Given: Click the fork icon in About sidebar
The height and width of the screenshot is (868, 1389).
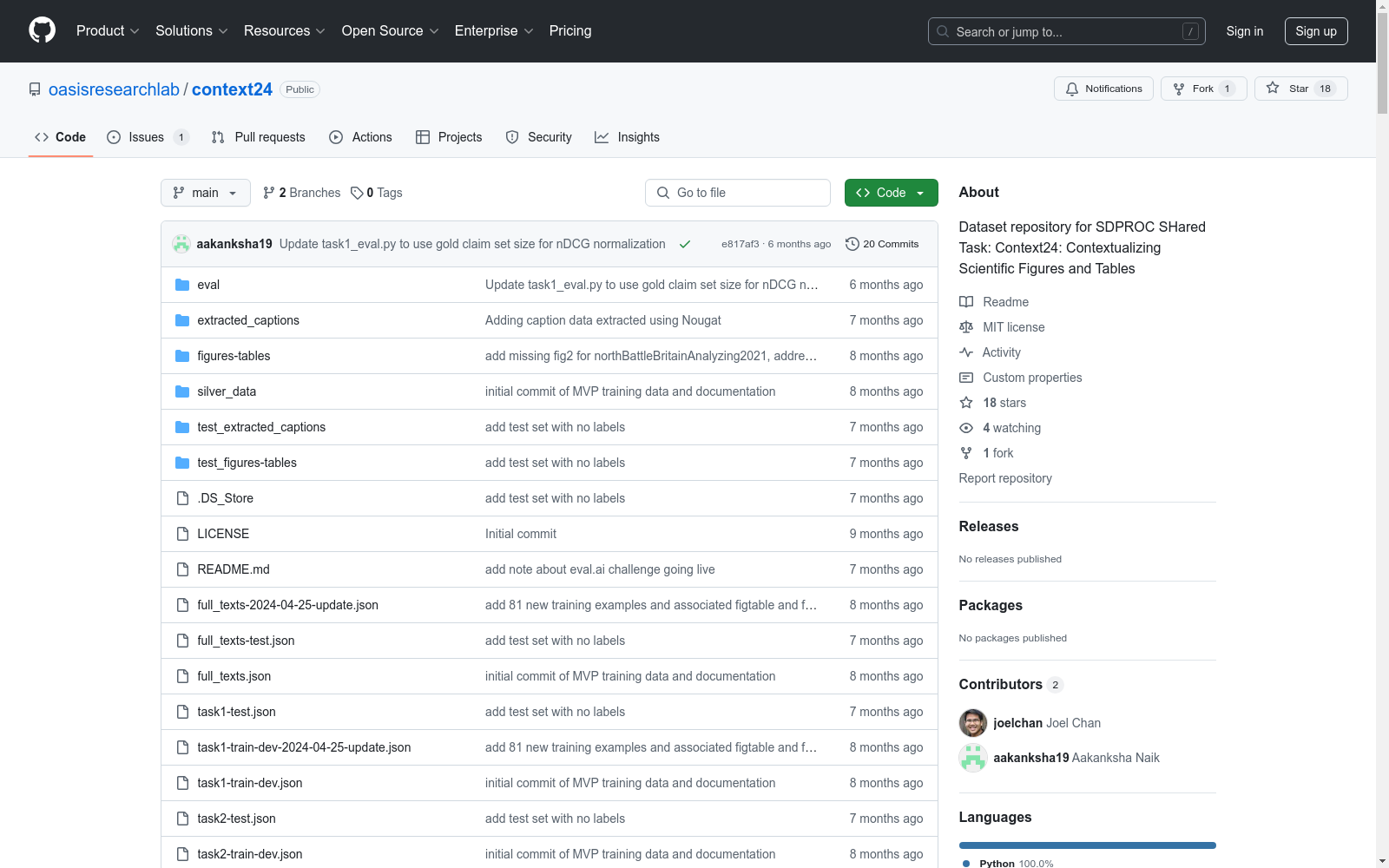Looking at the screenshot, I should point(966,453).
